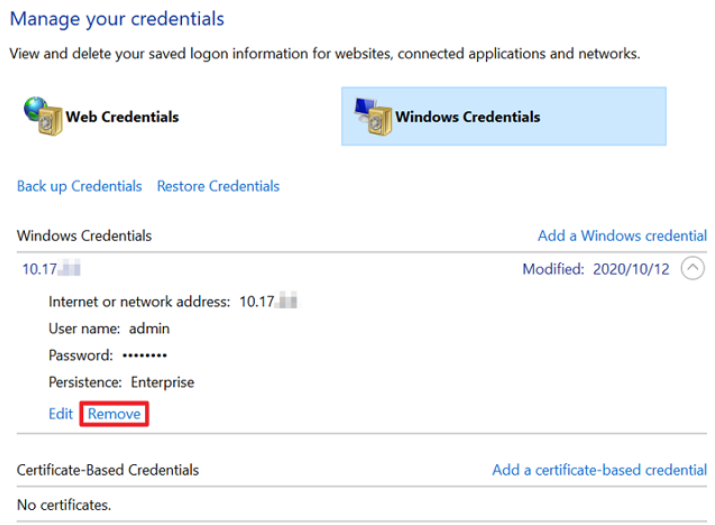Remove the saved 10.17 credential
The height and width of the screenshot is (525, 715).
click(114, 414)
